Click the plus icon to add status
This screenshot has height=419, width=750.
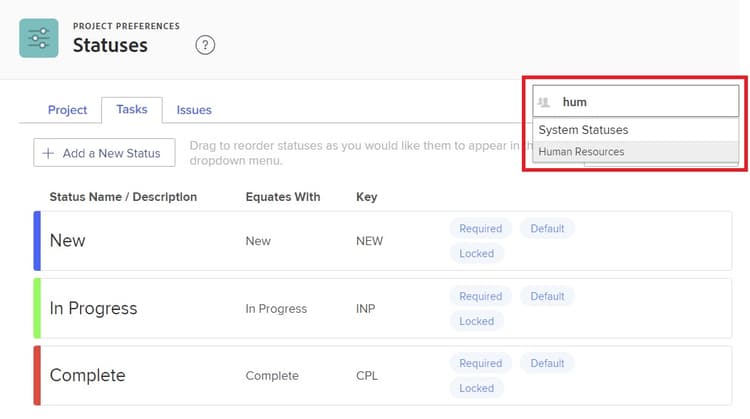tap(48, 153)
